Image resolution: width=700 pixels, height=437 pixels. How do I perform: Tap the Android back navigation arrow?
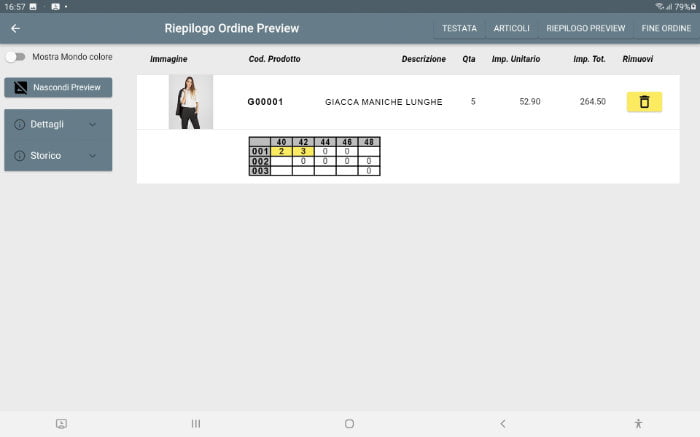pyautogui.click(x=503, y=424)
